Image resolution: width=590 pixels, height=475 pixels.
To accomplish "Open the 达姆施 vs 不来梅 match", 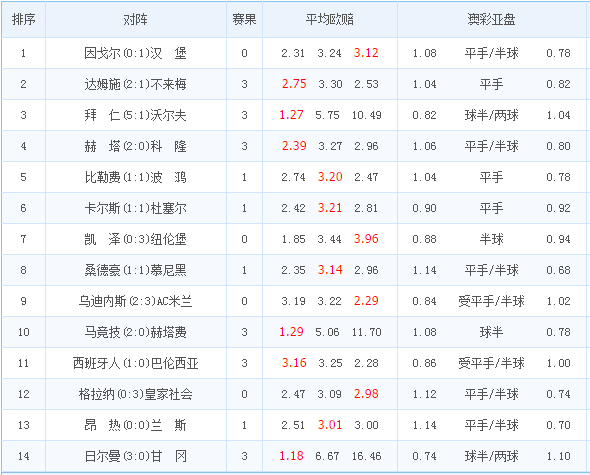I will click(x=135, y=84).
